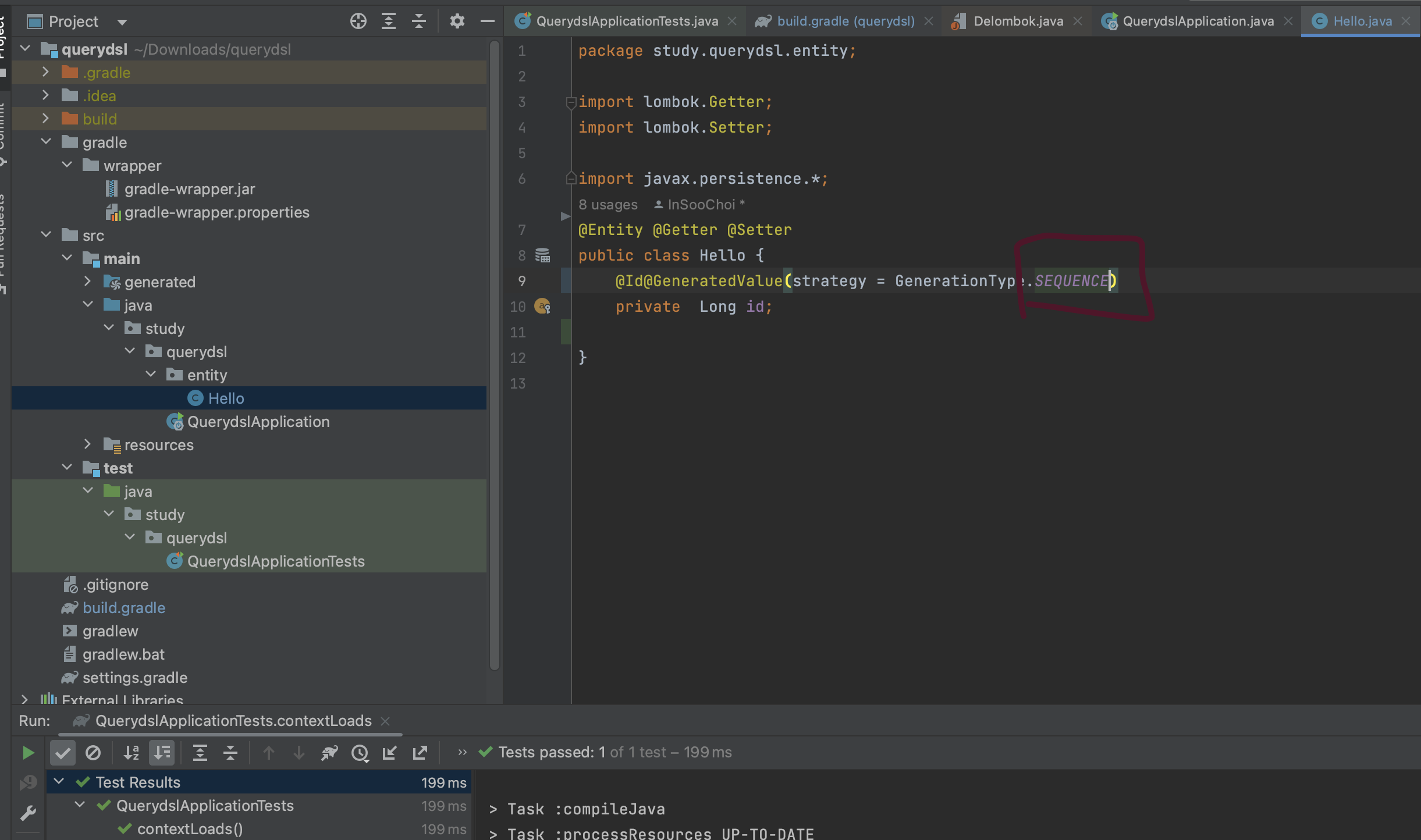Select contextLoads() test result

tap(190, 829)
